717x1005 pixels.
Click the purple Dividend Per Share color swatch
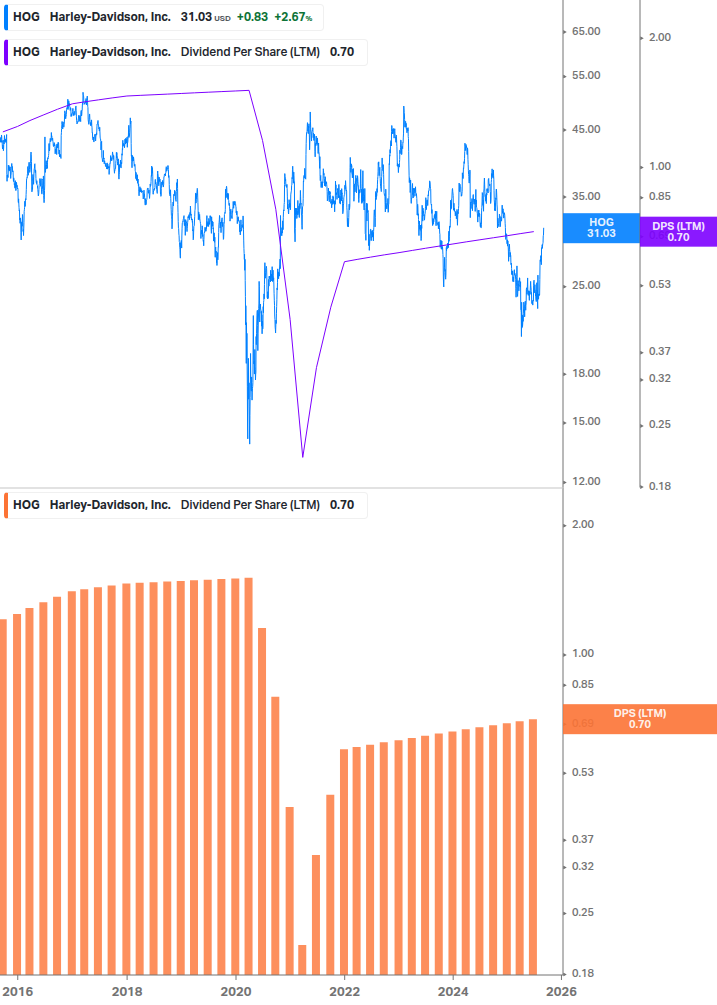click(4, 52)
